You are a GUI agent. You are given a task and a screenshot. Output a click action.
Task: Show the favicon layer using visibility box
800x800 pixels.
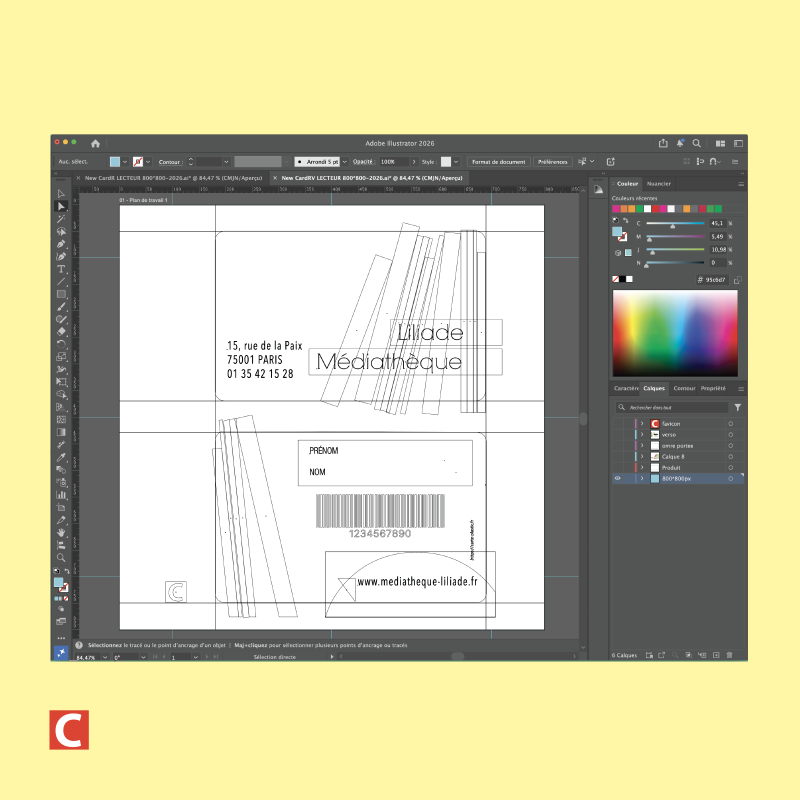(617, 424)
